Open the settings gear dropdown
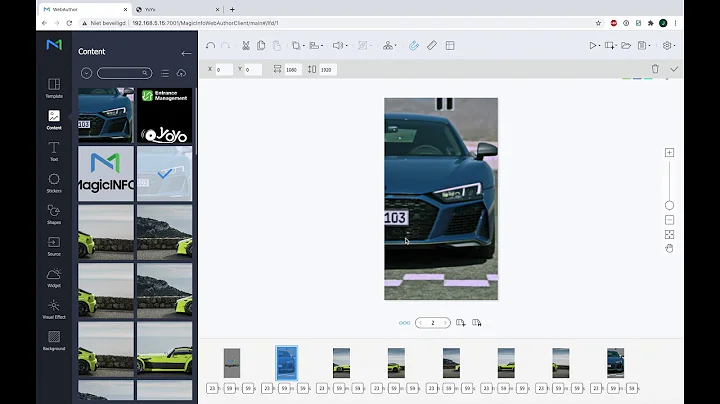The height and width of the screenshot is (404, 720). coord(669,45)
